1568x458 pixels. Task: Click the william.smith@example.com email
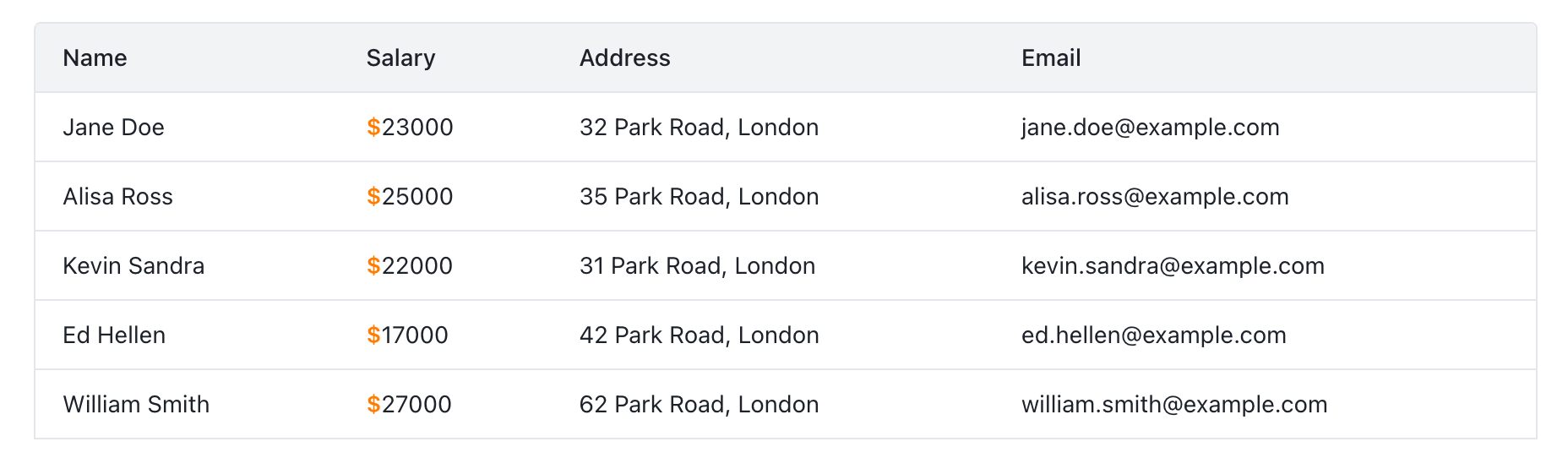pyautogui.click(x=1174, y=404)
